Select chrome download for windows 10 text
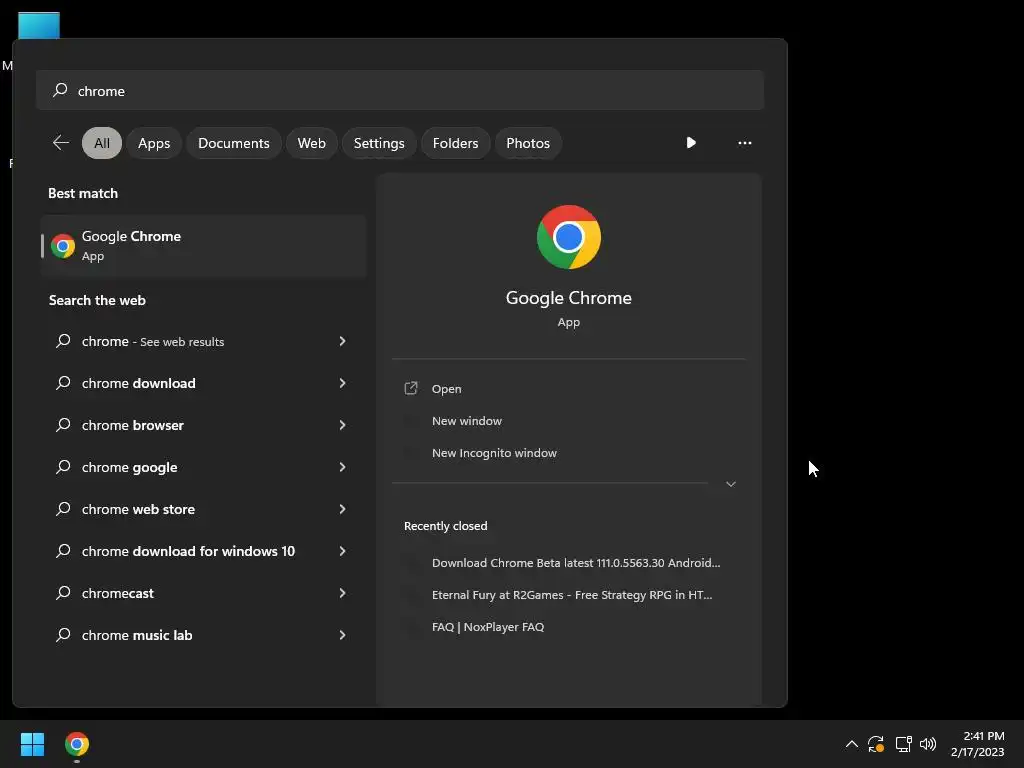The image size is (1024, 768). (x=188, y=551)
